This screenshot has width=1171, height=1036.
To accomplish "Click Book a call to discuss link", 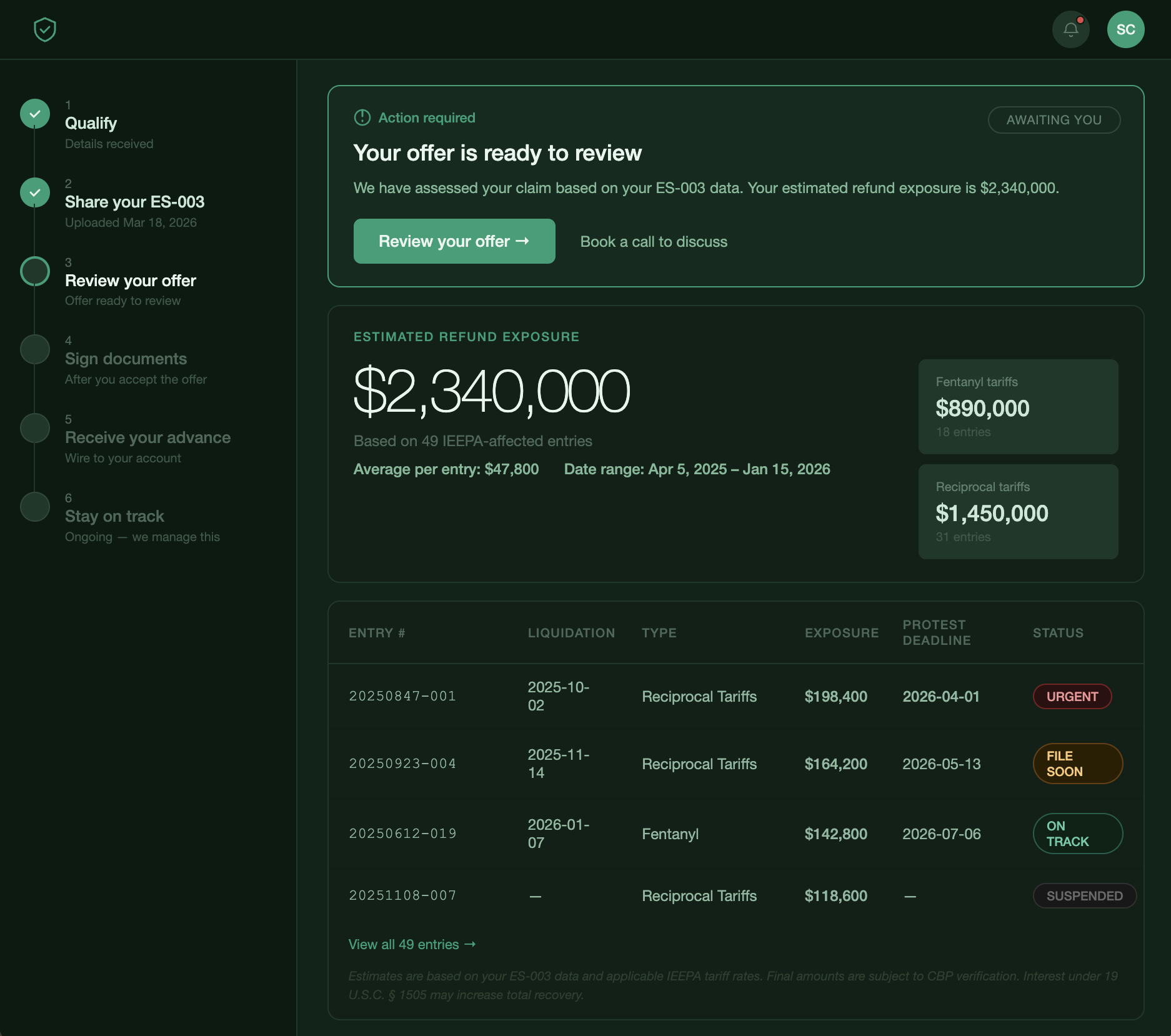I will (x=654, y=242).
